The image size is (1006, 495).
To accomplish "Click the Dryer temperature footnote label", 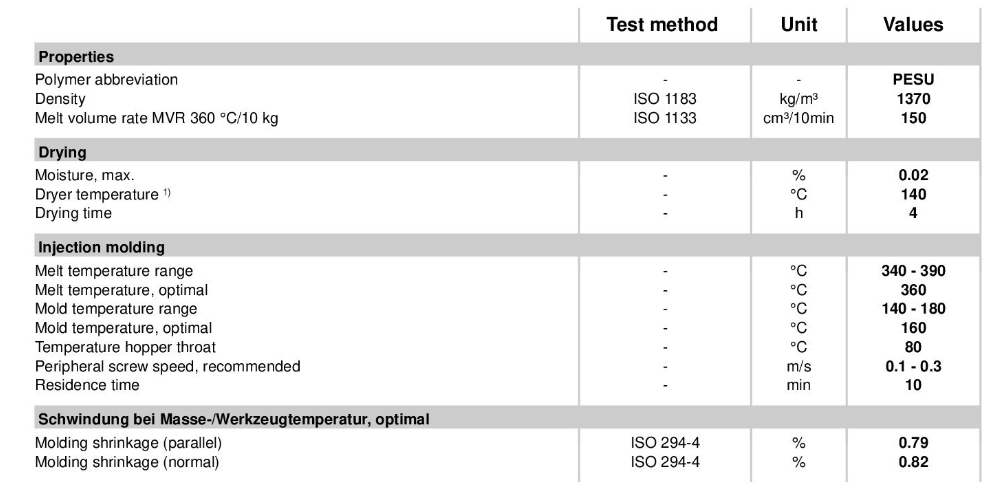I will pos(103,194).
